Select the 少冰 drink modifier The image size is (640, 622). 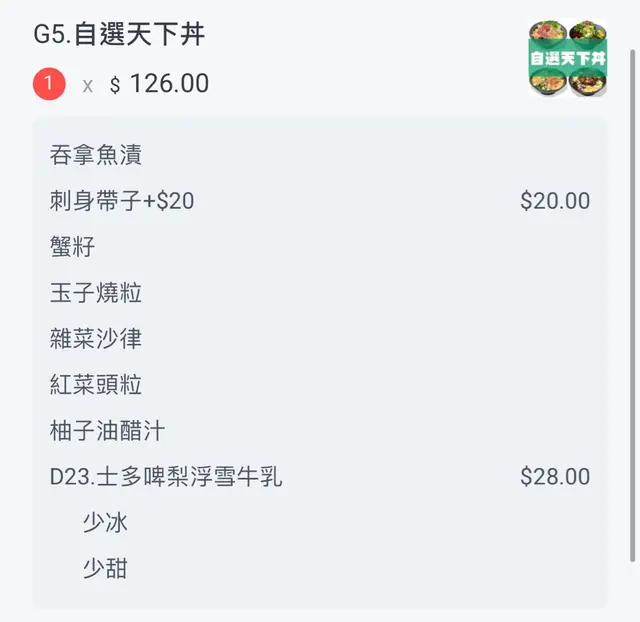105,523
